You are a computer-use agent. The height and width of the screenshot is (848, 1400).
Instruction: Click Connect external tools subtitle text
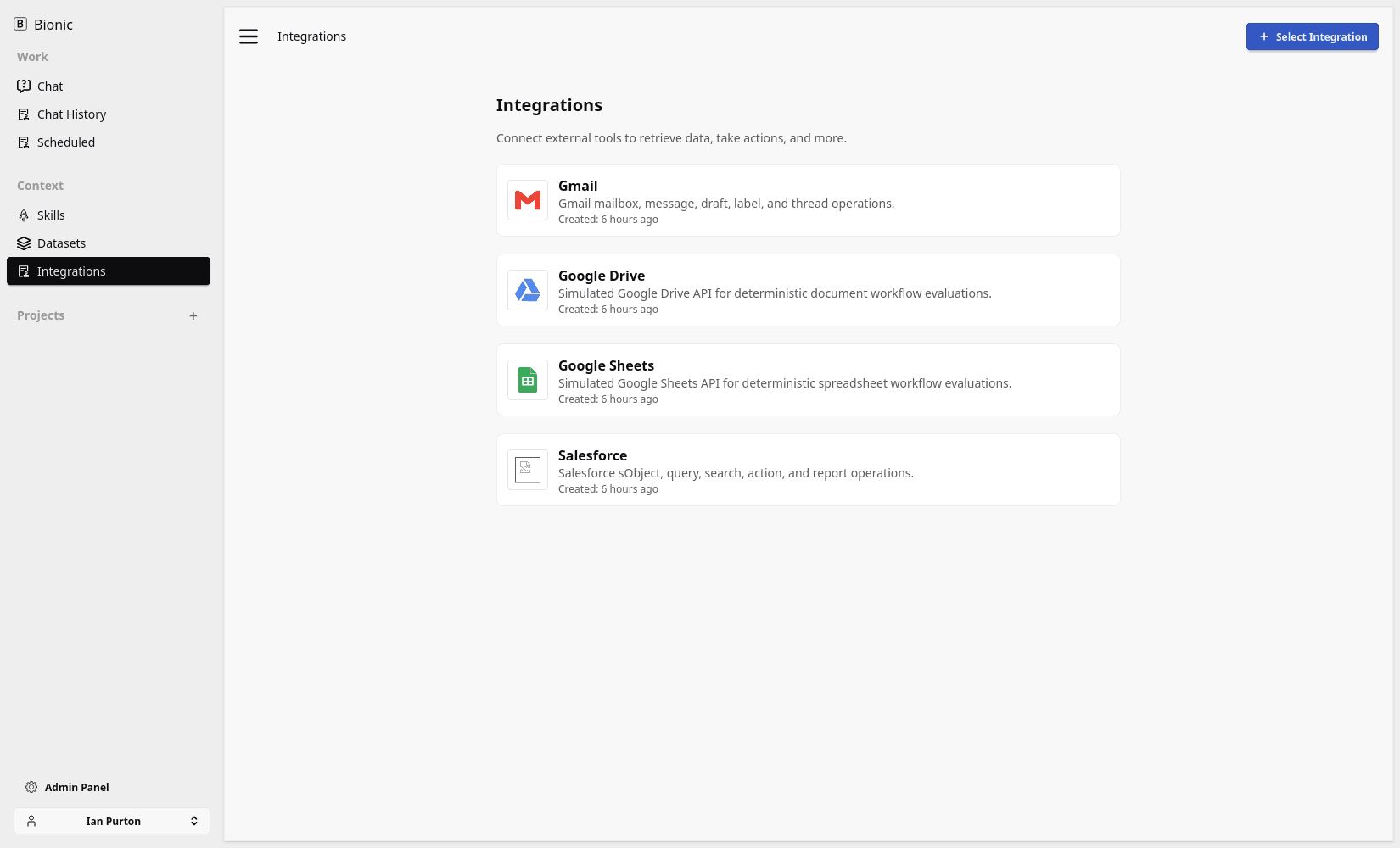pos(671,138)
